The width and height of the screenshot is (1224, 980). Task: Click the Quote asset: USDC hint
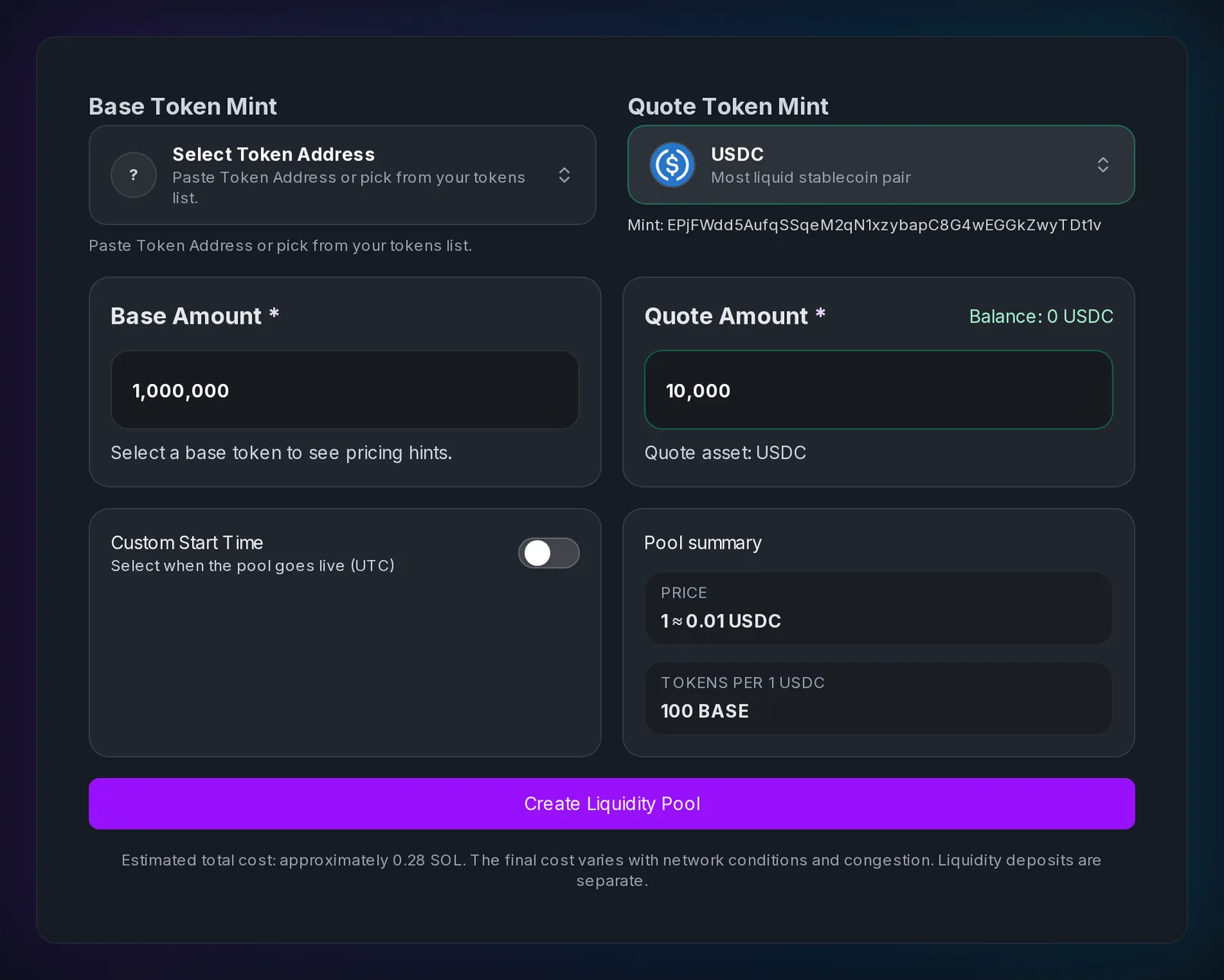point(725,453)
